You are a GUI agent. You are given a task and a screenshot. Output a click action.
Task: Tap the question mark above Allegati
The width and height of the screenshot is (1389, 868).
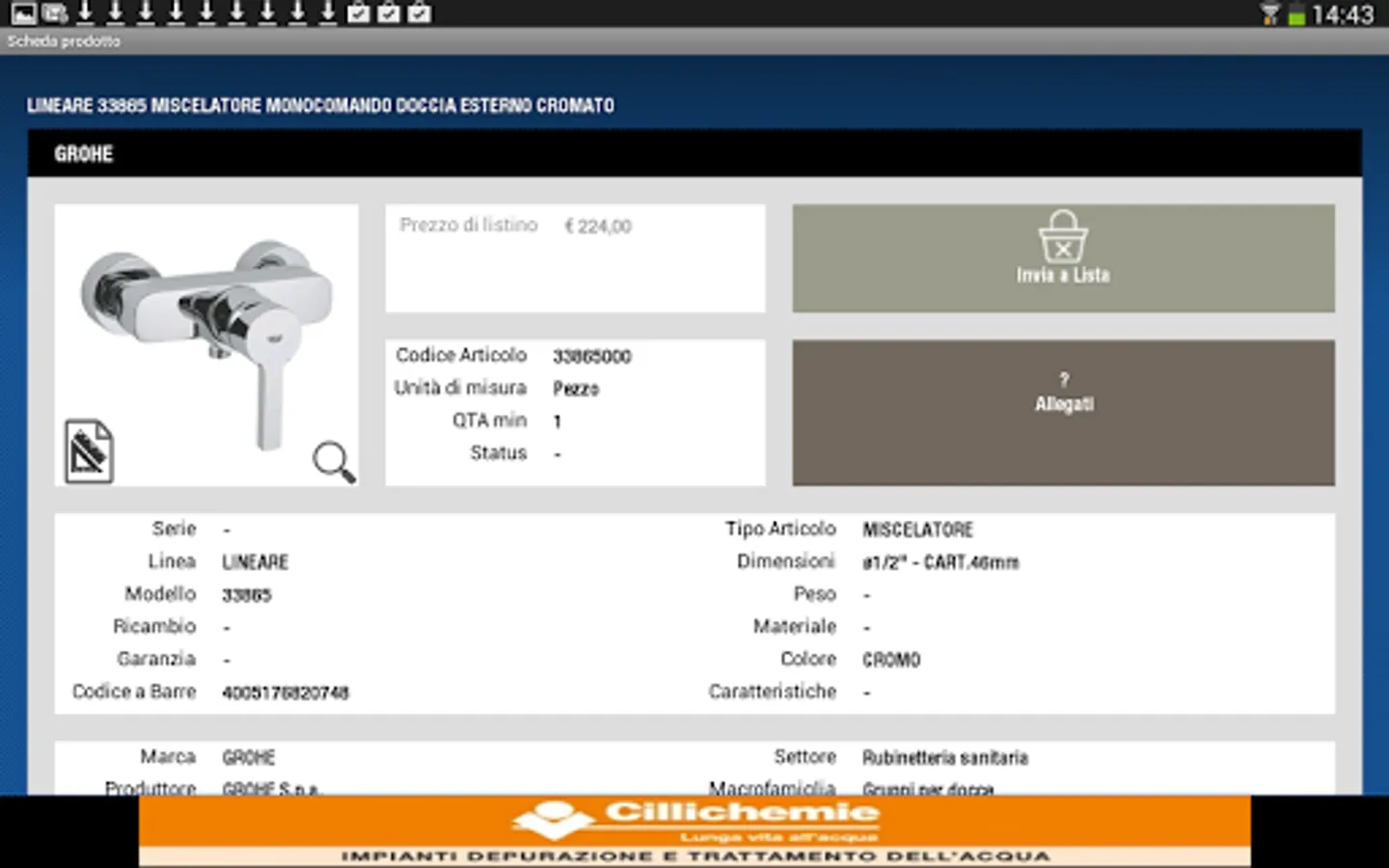pyautogui.click(x=1064, y=379)
